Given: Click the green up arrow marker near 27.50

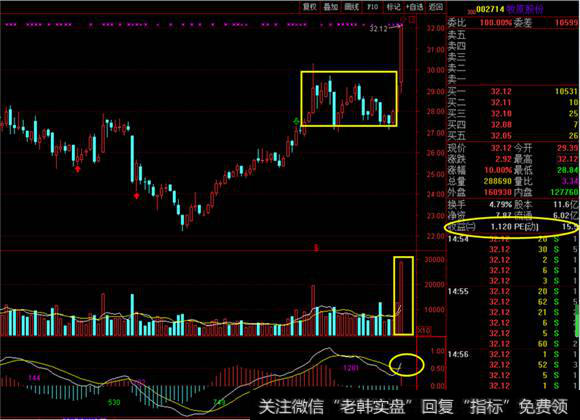Looking at the screenshot, I should tap(296, 121).
